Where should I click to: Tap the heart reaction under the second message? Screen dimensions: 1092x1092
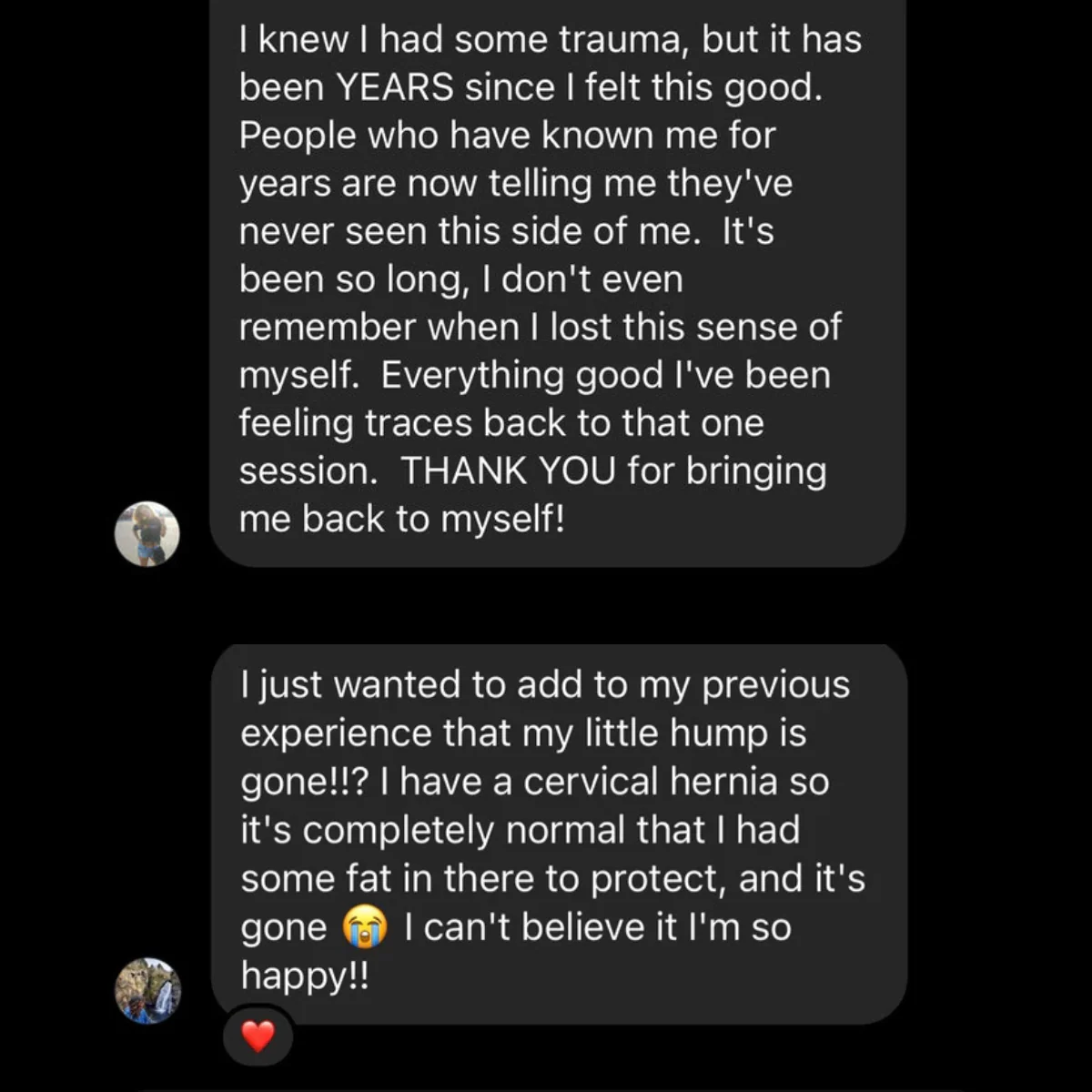pos(258,1036)
